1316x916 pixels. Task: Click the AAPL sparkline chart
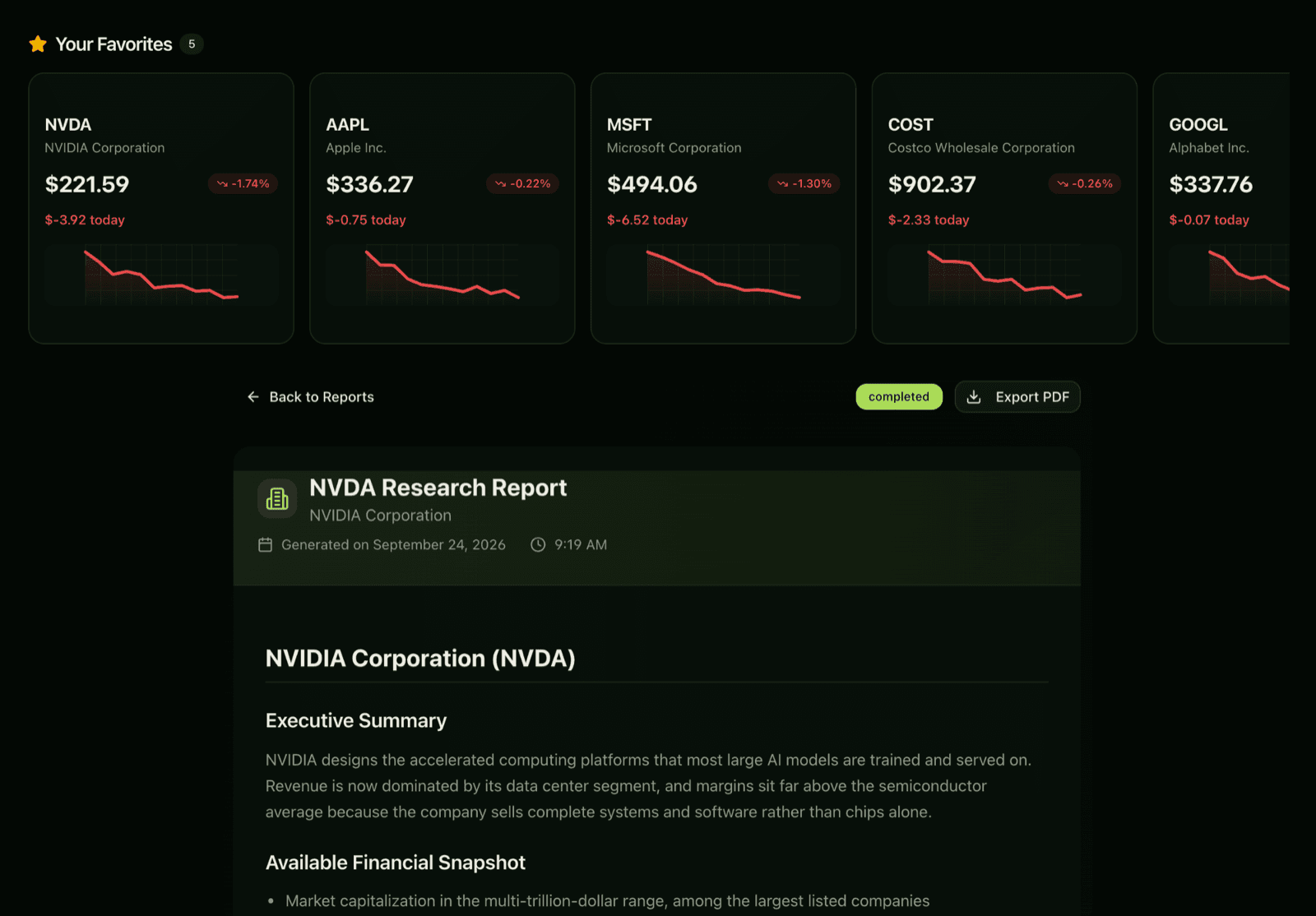(x=443, y=275)
